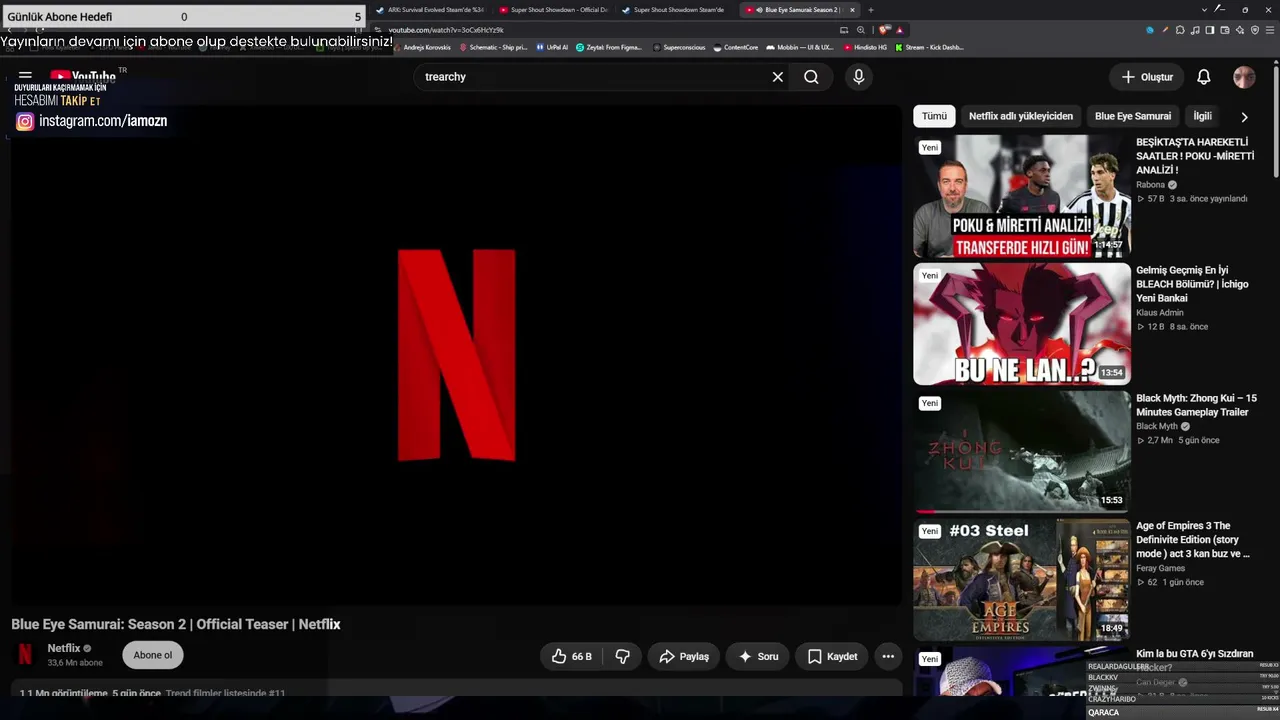Open the 'Beşiktaş'ta Hareketli Saatler' video title

1195,156
